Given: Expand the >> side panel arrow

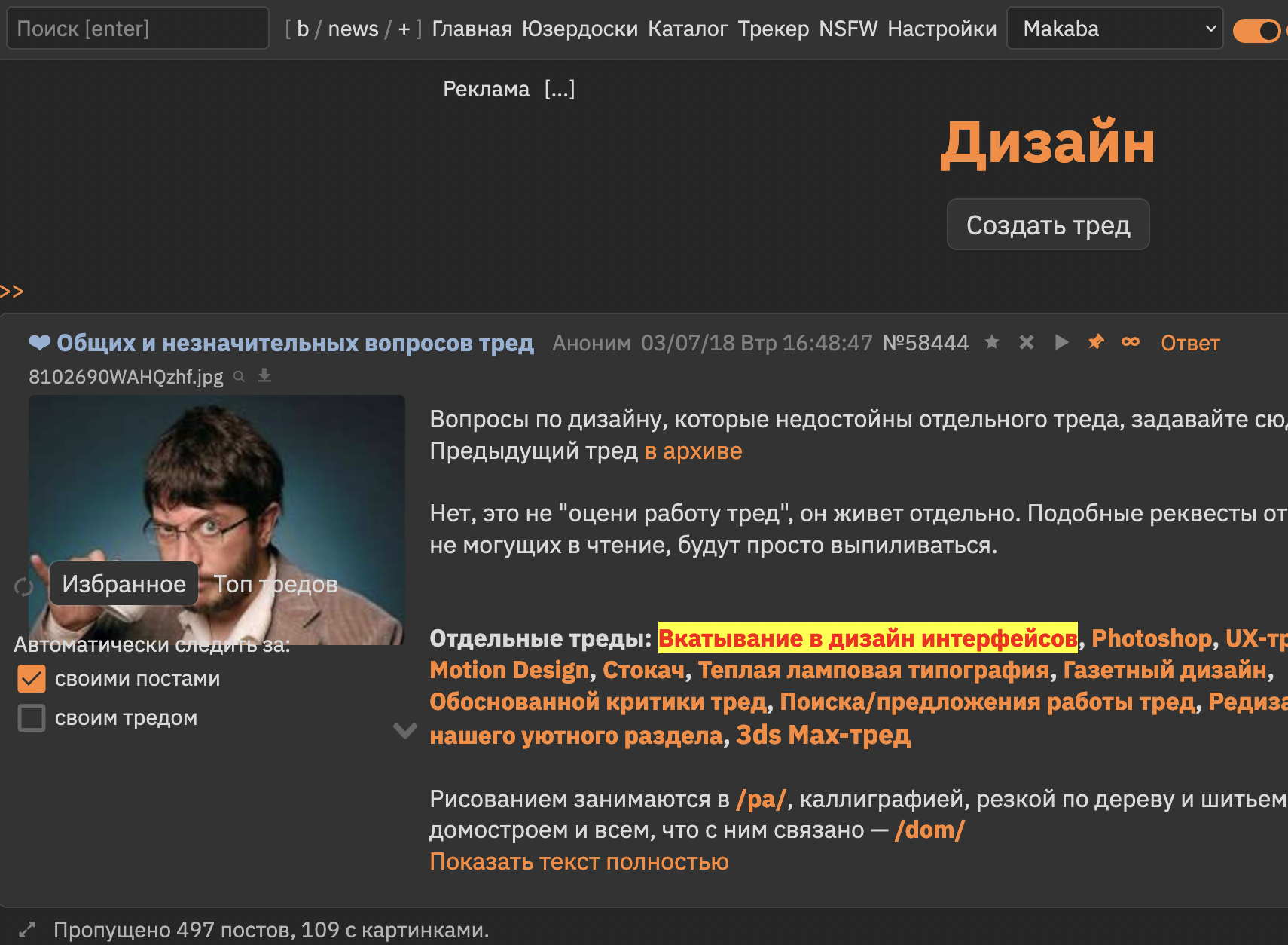Looking at the screenshot, I should pos(12,292).
